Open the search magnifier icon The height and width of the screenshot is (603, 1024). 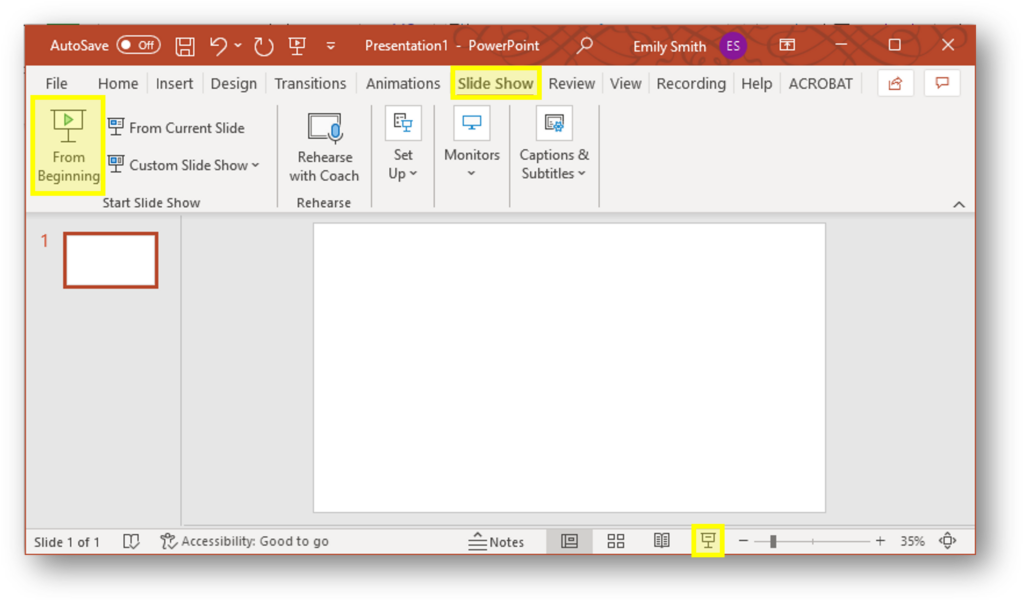click(585, 46)
